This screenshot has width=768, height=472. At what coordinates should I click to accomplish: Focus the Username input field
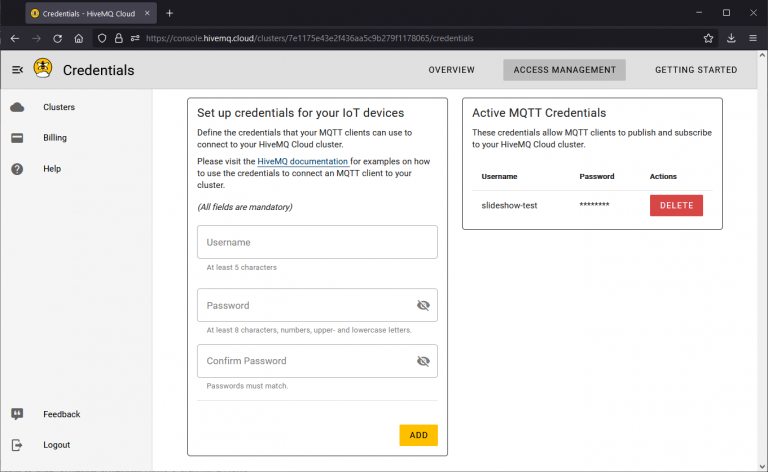pyautogui.click(x=317, y=242)
